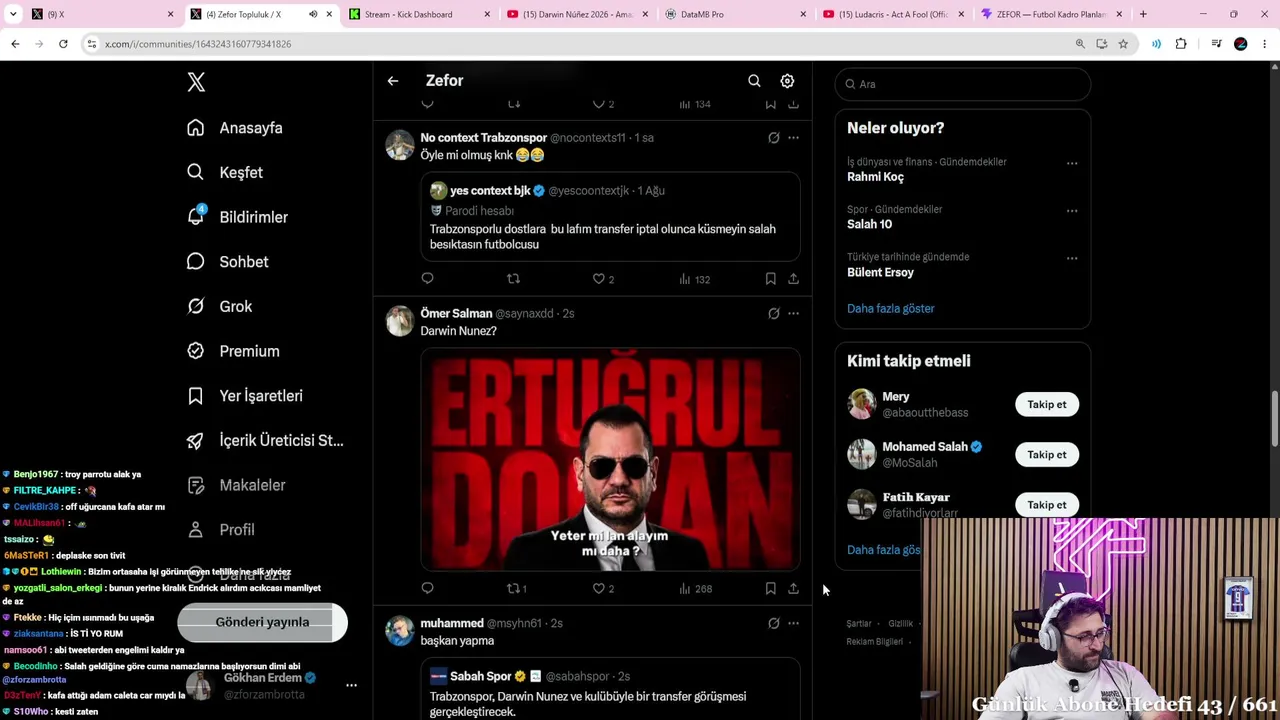Screen dimensions: 1280x720
Task: Click the browser address bar URL
Action: click(x=198, y=44)
